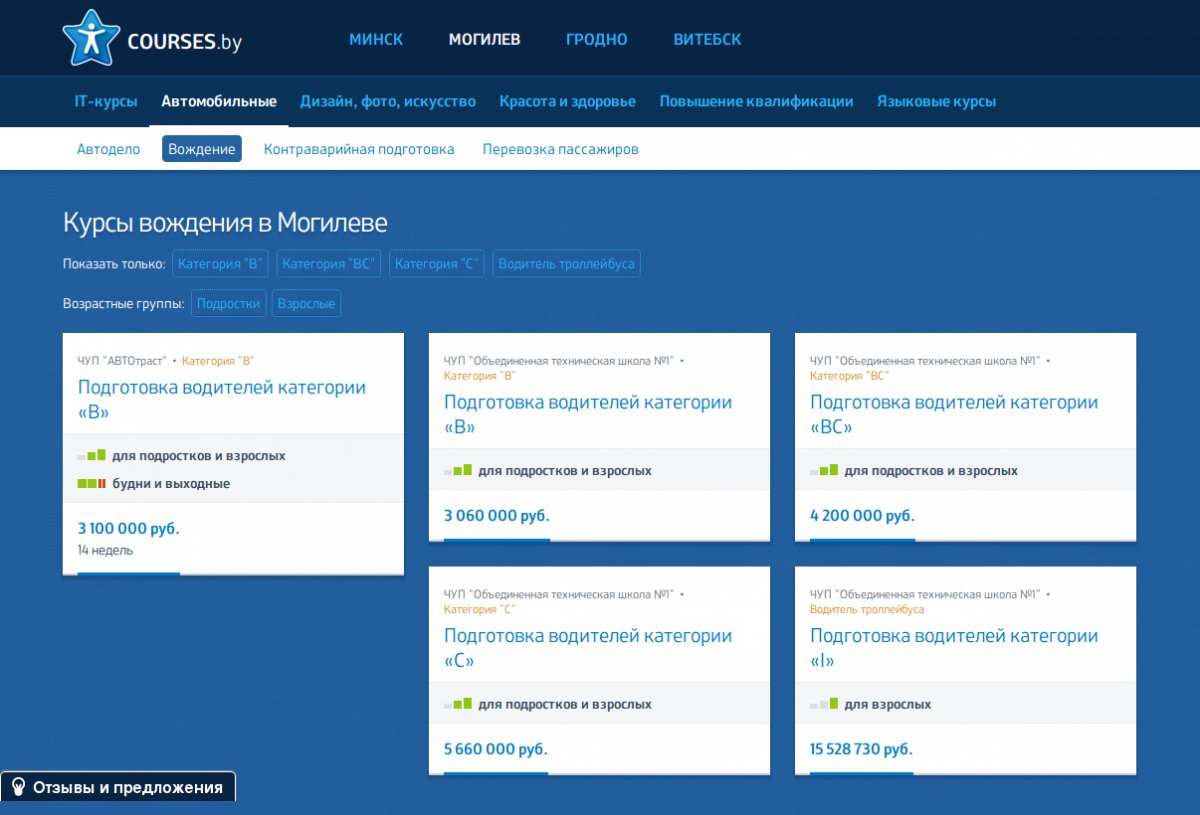Select Перевозка пассажиров subcategory
This screenshot has width=1200, height=815.
pos(560,149)
